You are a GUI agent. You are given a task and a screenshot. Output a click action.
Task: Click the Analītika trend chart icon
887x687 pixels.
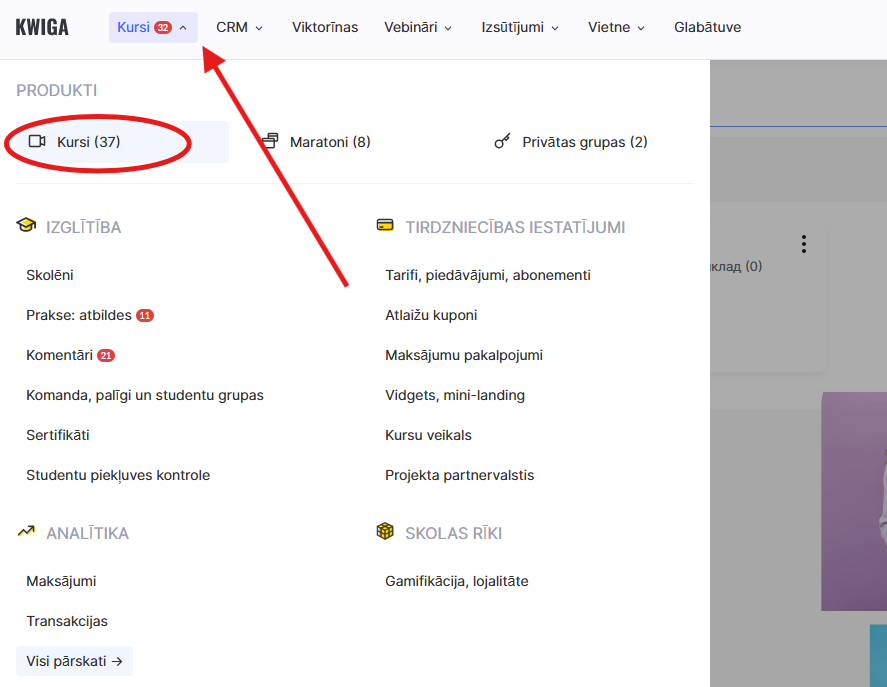[26, 533]
